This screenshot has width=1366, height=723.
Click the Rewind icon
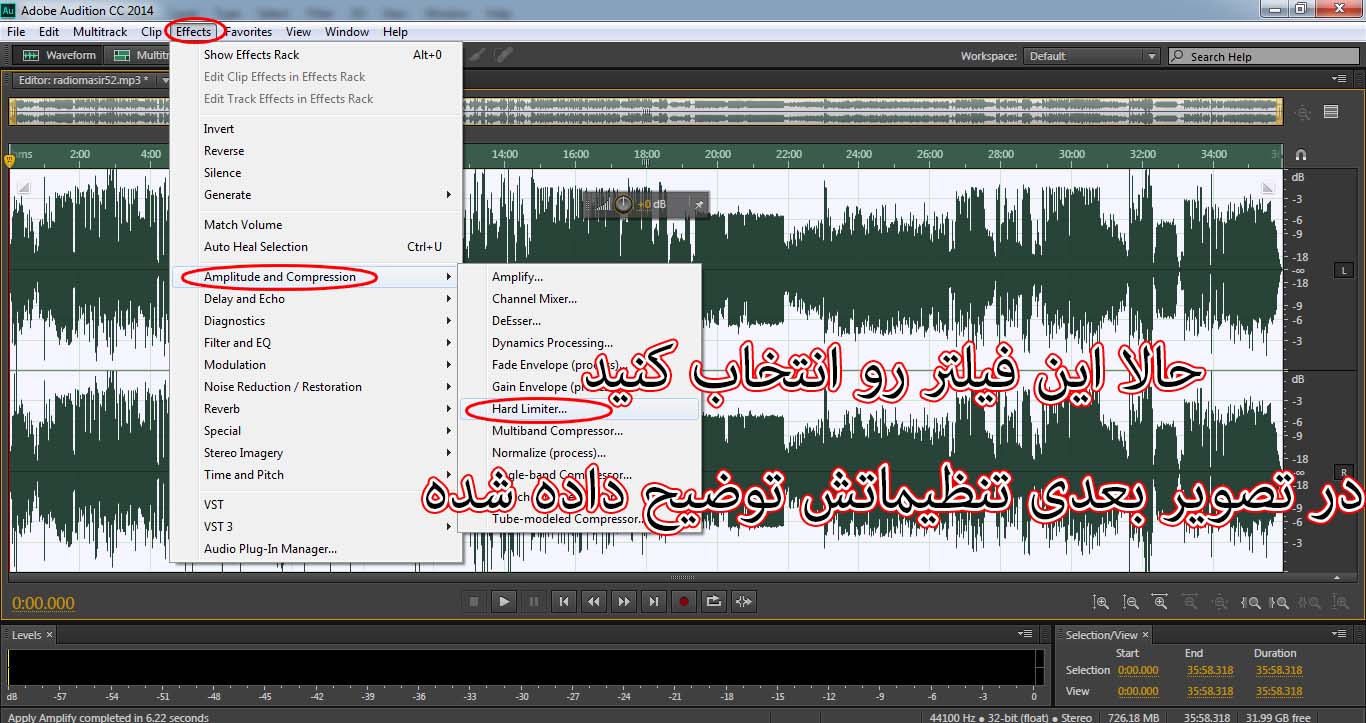(594, 601)
